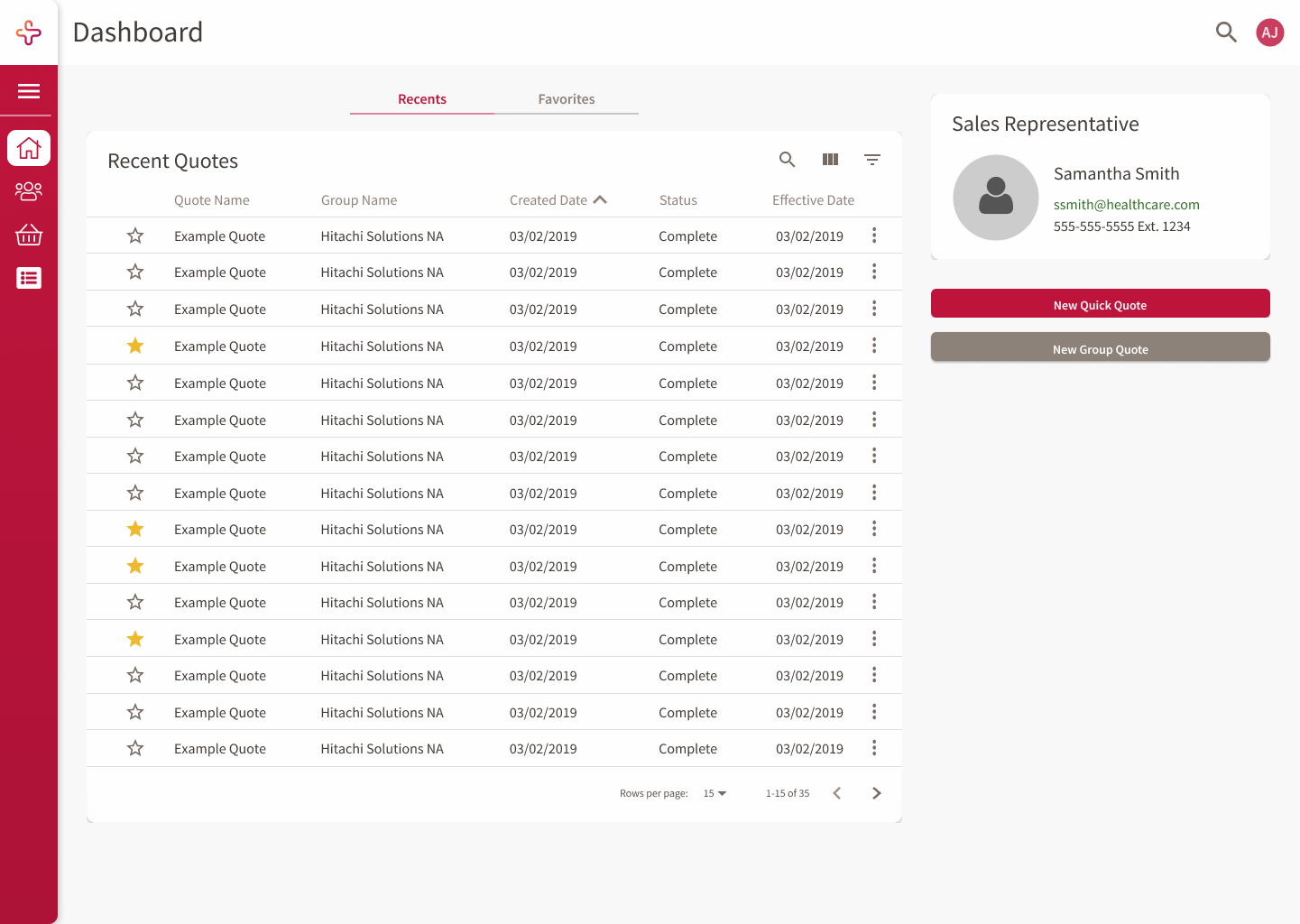Go to the next page of quotes
Screen dimensions: 1300x924
876,793
